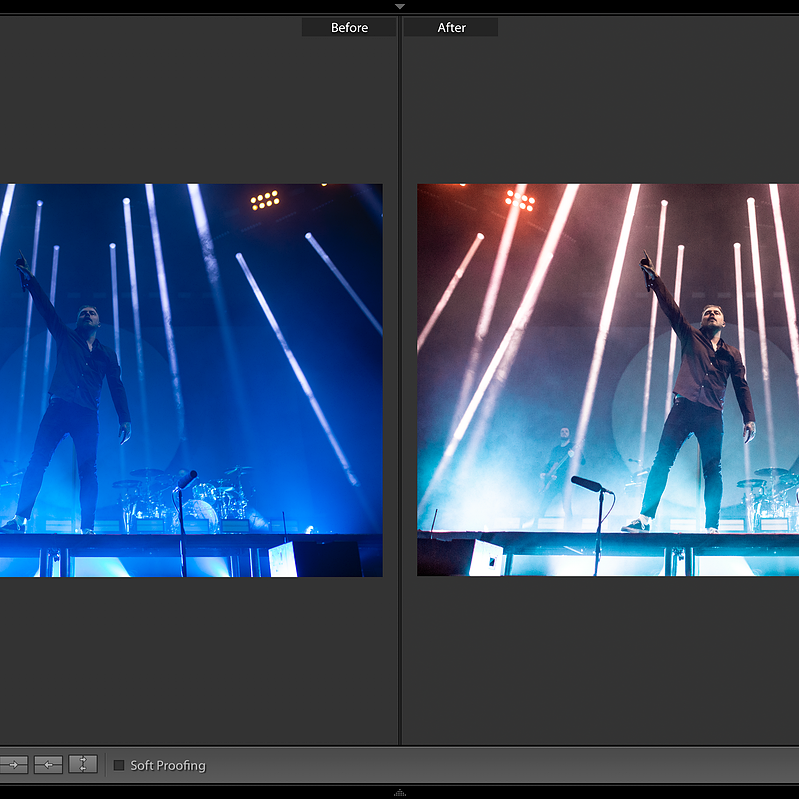This screenshot has width=799, height=799.
Task: Select the After label
Action: coord(451,28)
